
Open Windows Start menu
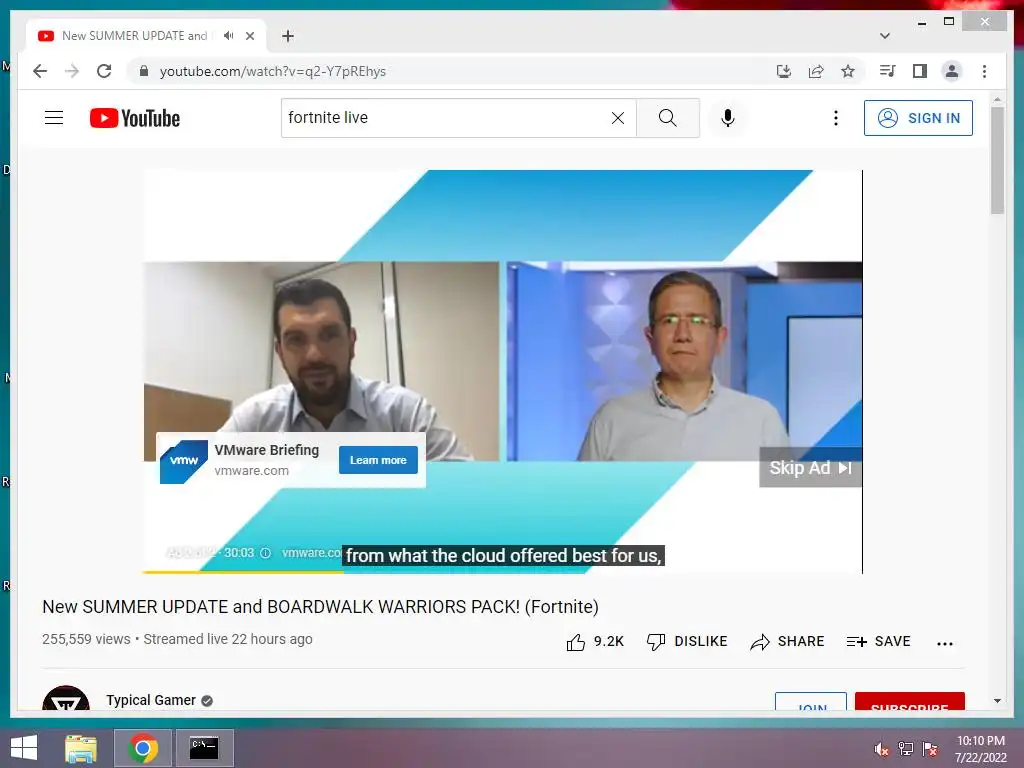[24, 748]
